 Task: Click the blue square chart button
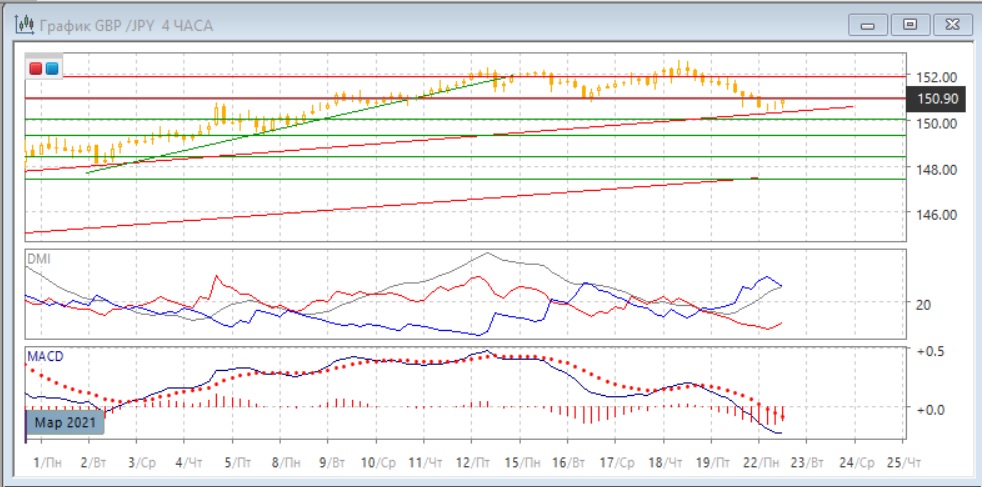(52, 69)
